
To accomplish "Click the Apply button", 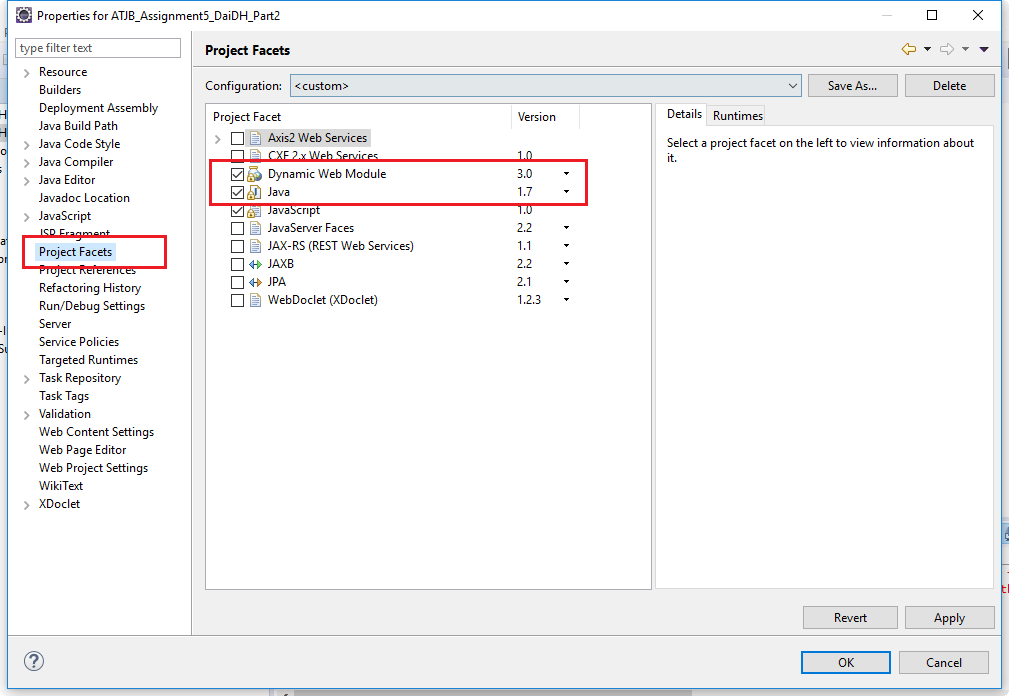I will pos(948,617).
